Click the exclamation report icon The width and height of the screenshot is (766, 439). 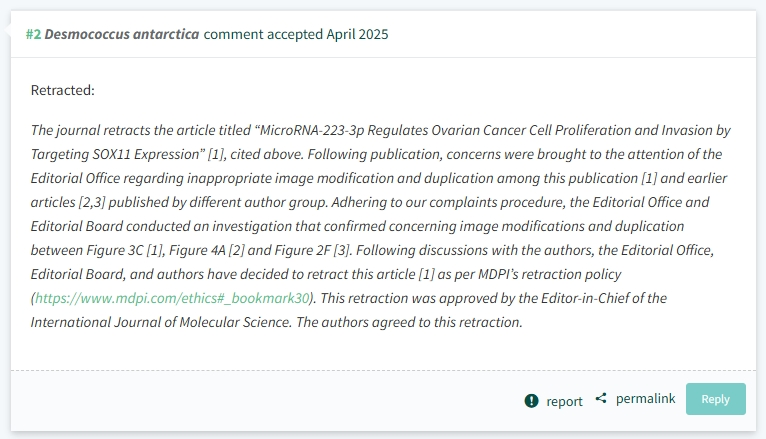coord(531,401)
